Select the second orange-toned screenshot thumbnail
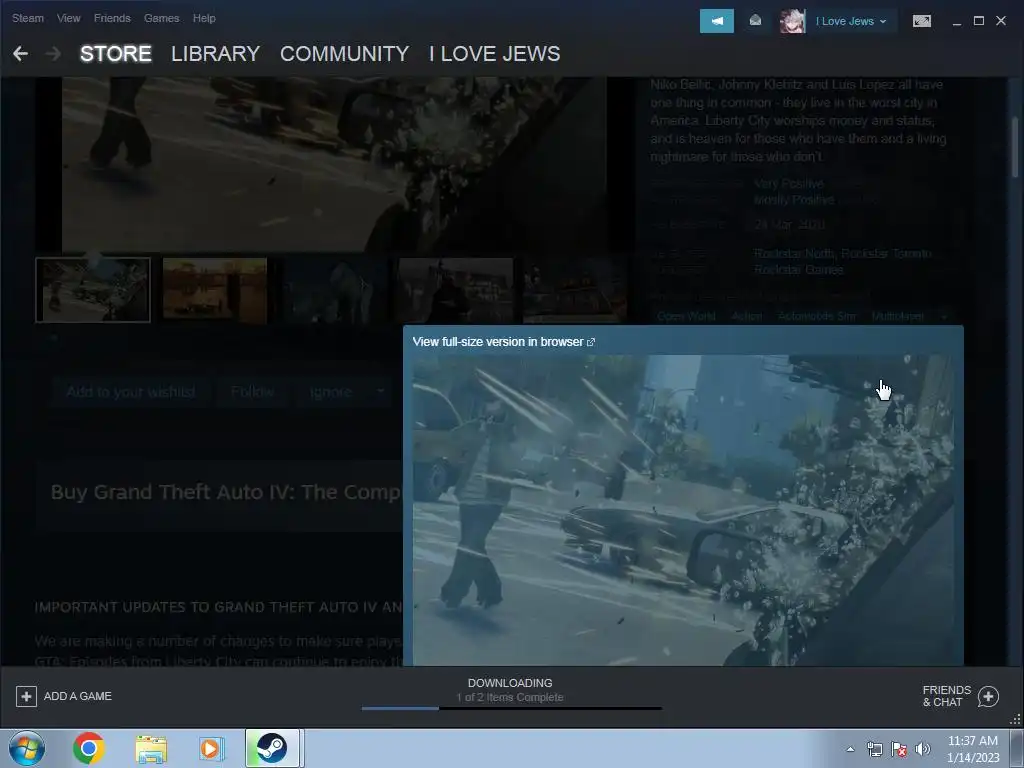Viewport: 1024px width, 768px height. point(215,290)
